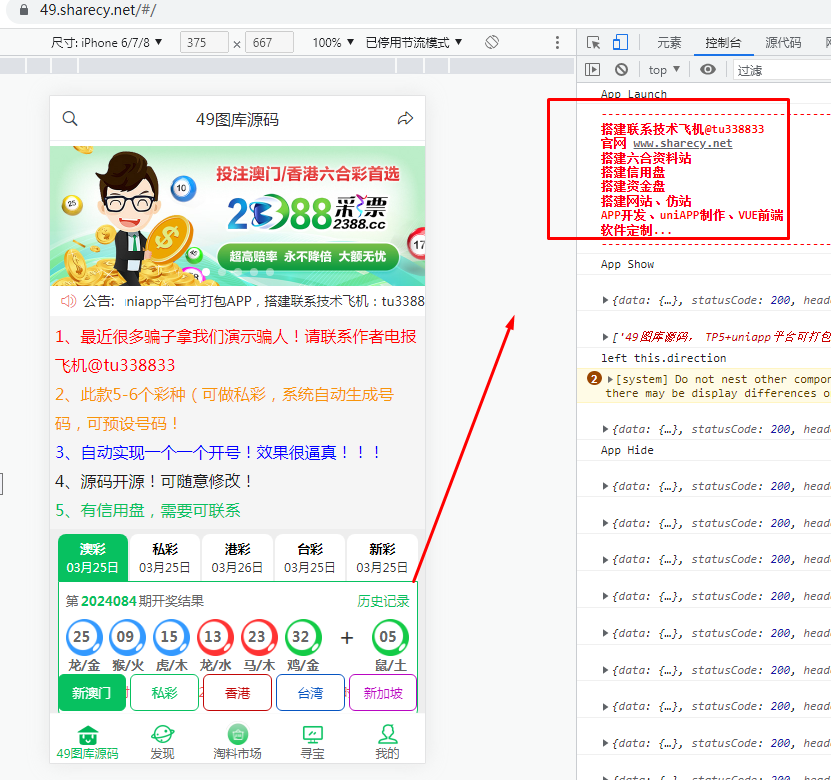
Task: Select the 台彩 03月25日 tab
Action: pos(310,557)
